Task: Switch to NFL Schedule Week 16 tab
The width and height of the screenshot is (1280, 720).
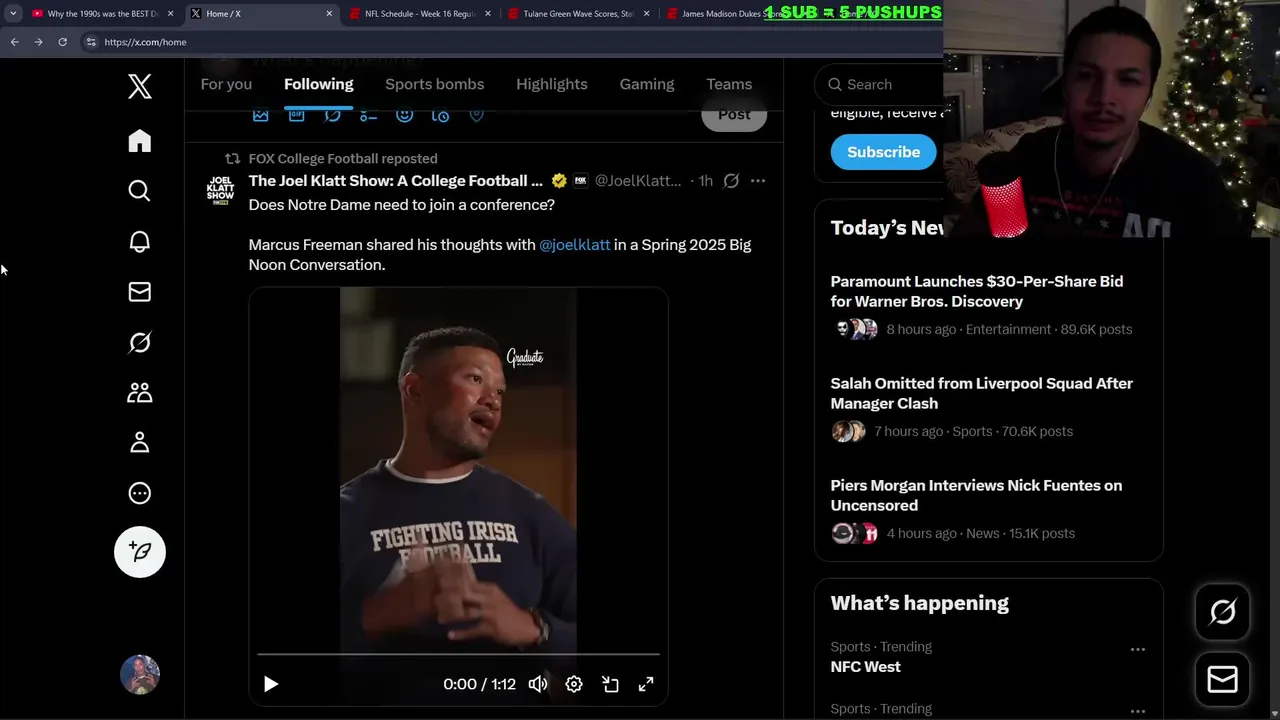Action: point(419,14)
